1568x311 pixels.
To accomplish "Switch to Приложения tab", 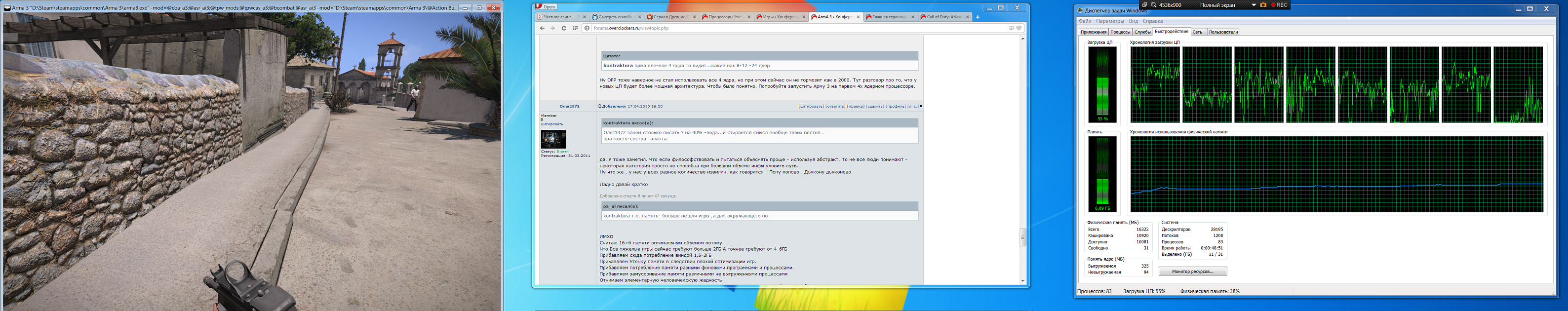I will click(x=1093, y=32).
